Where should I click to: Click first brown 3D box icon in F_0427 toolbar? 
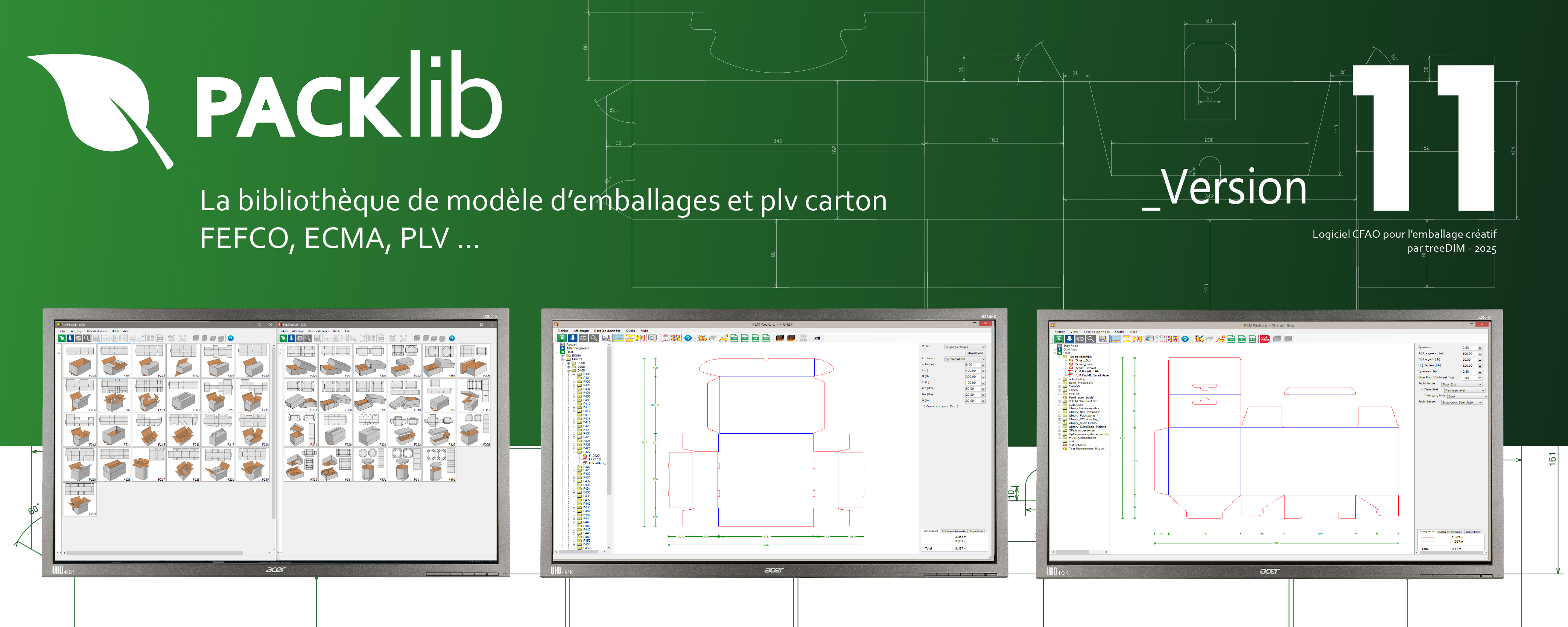[780, 338]
